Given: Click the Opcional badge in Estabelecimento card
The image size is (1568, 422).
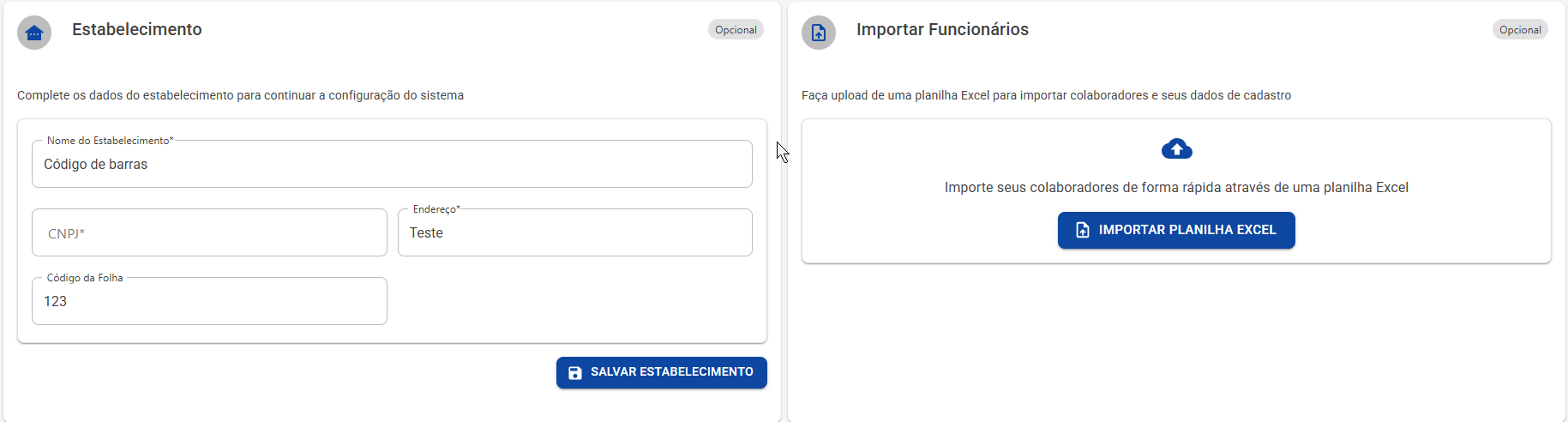Looking at the screenshot, I should [736, 30].
